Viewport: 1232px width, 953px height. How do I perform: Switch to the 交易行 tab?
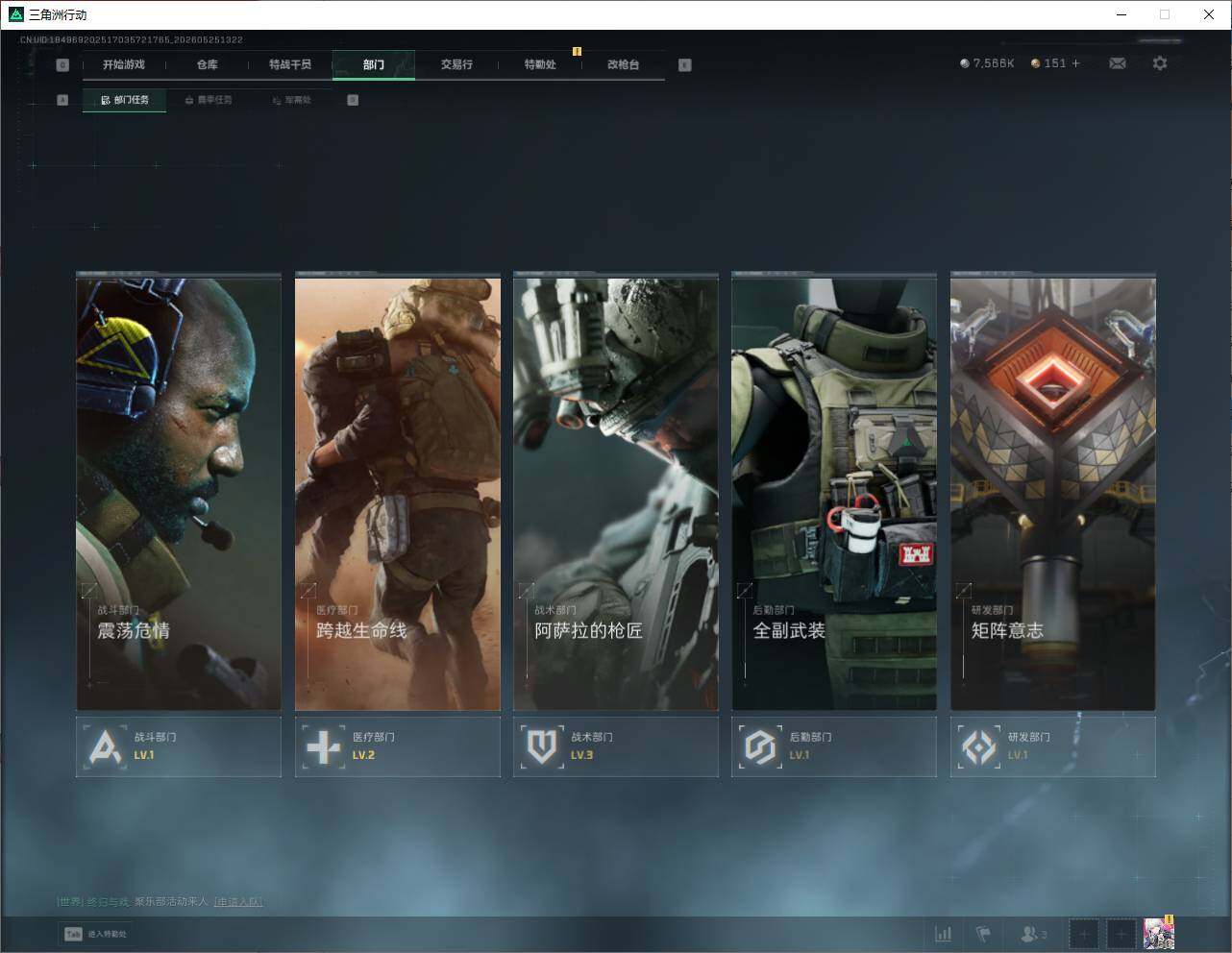pyautogui.click(x=456, y=64)
